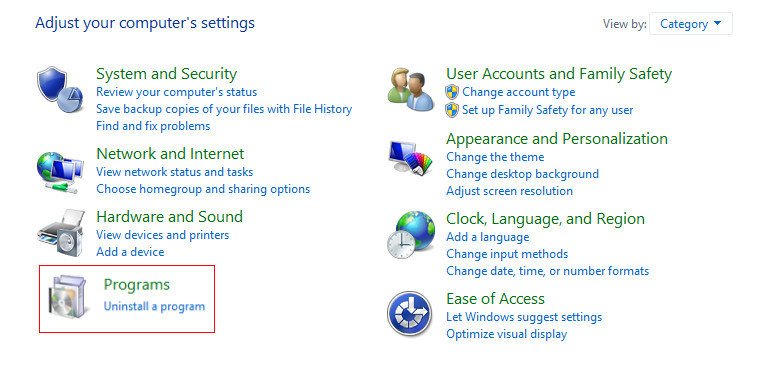Open the Ease of Access round icon
760x373 pixels.
pyautogui.click(x=410, y=314)
